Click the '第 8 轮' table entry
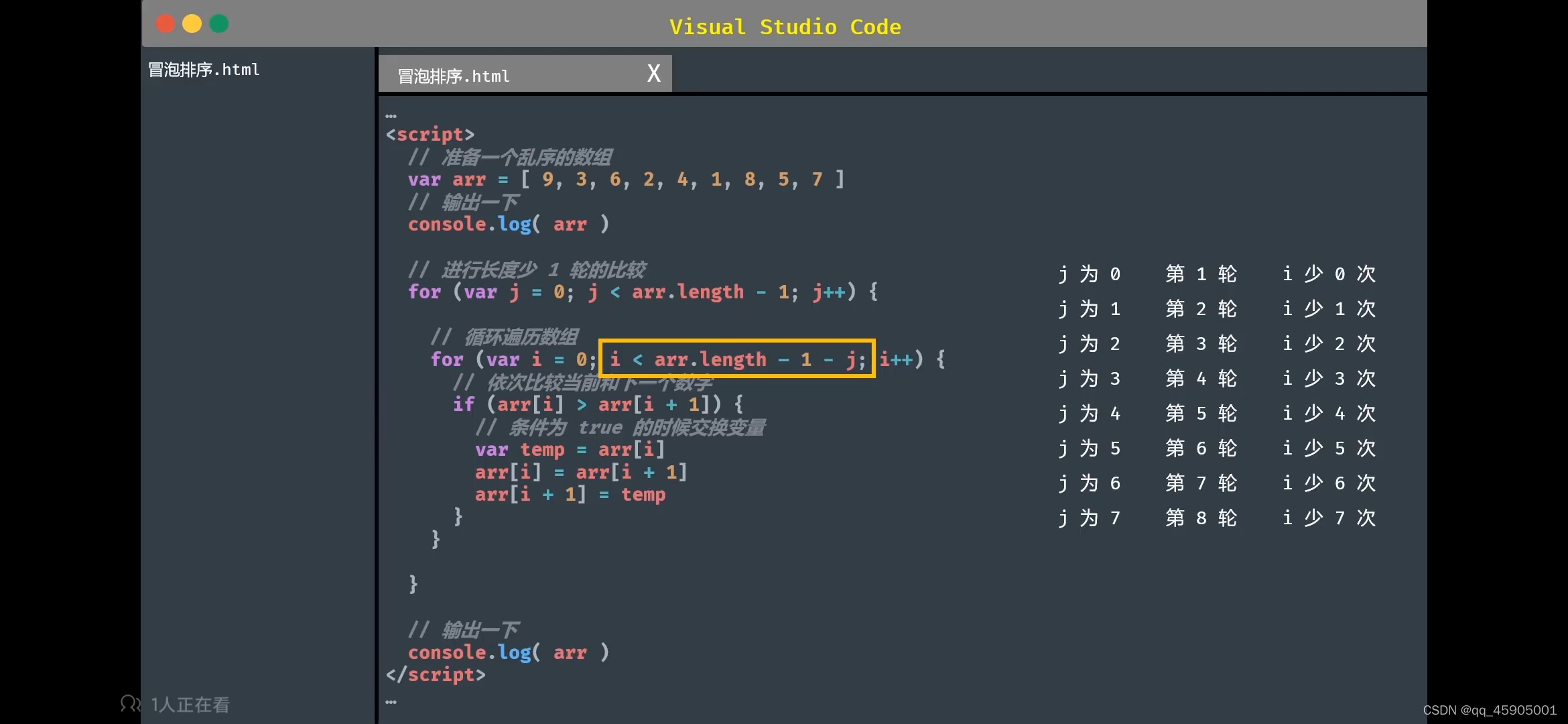 pos(1201,518)
